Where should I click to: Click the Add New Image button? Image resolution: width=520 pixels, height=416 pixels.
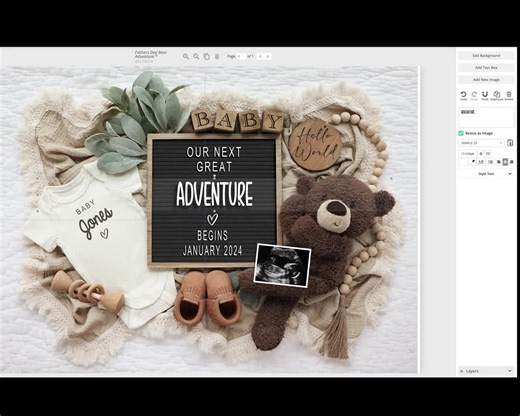486,80
